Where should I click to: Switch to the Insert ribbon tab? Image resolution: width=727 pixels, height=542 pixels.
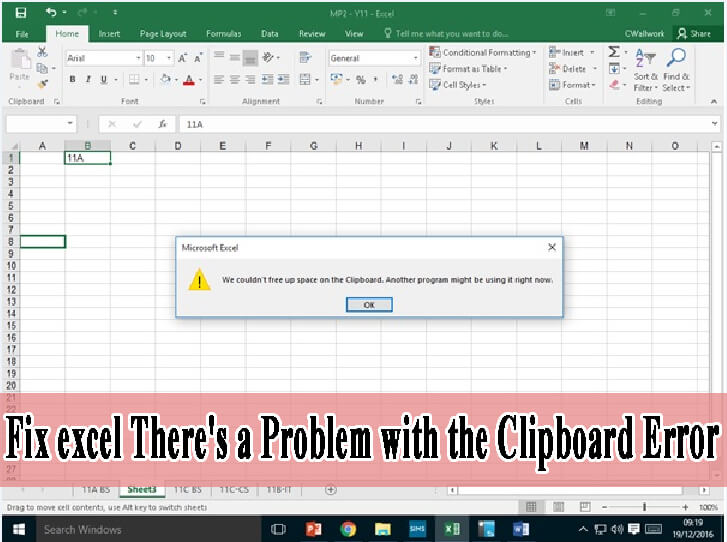coord(109,34)
